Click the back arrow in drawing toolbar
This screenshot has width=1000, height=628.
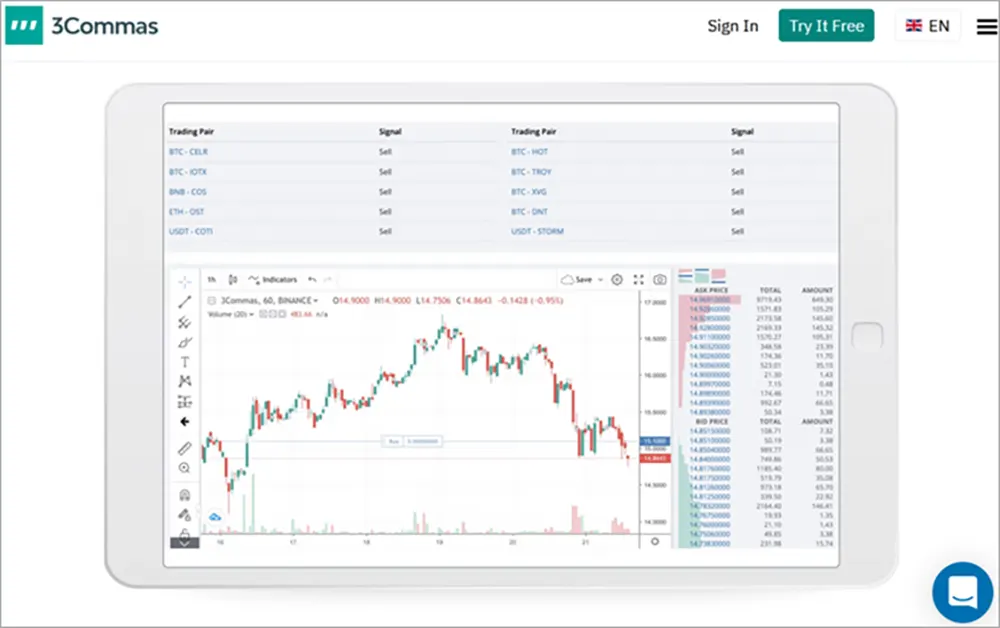coord(184,421)
